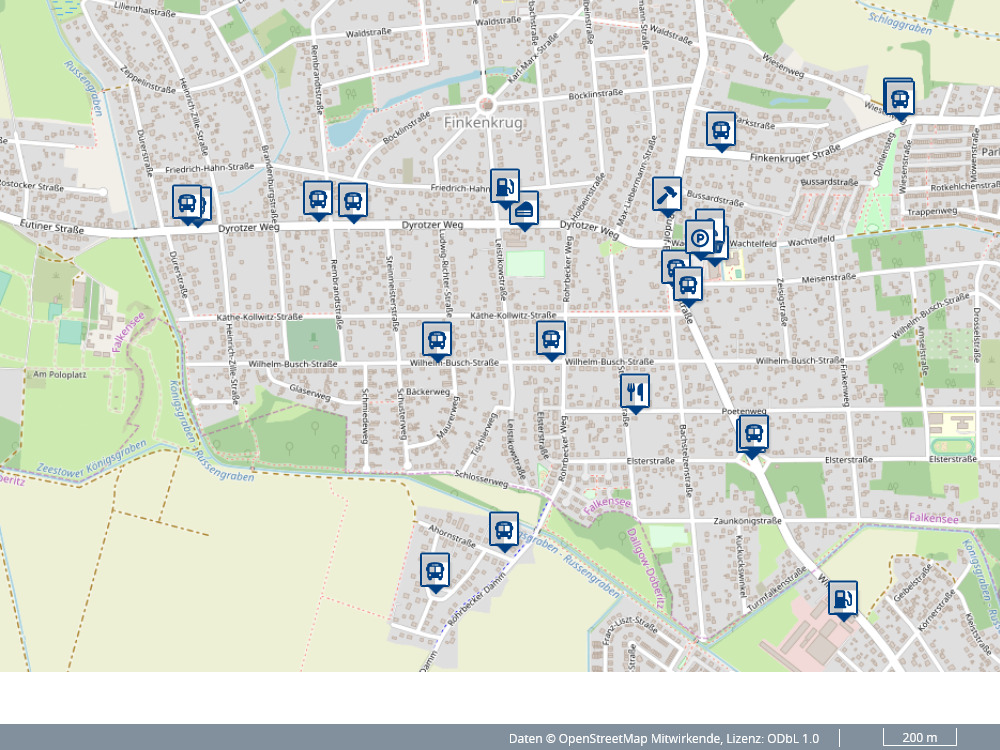
Task: Open the bus stop marker beside Meisenstraße
Action: (x=687, y=284)
